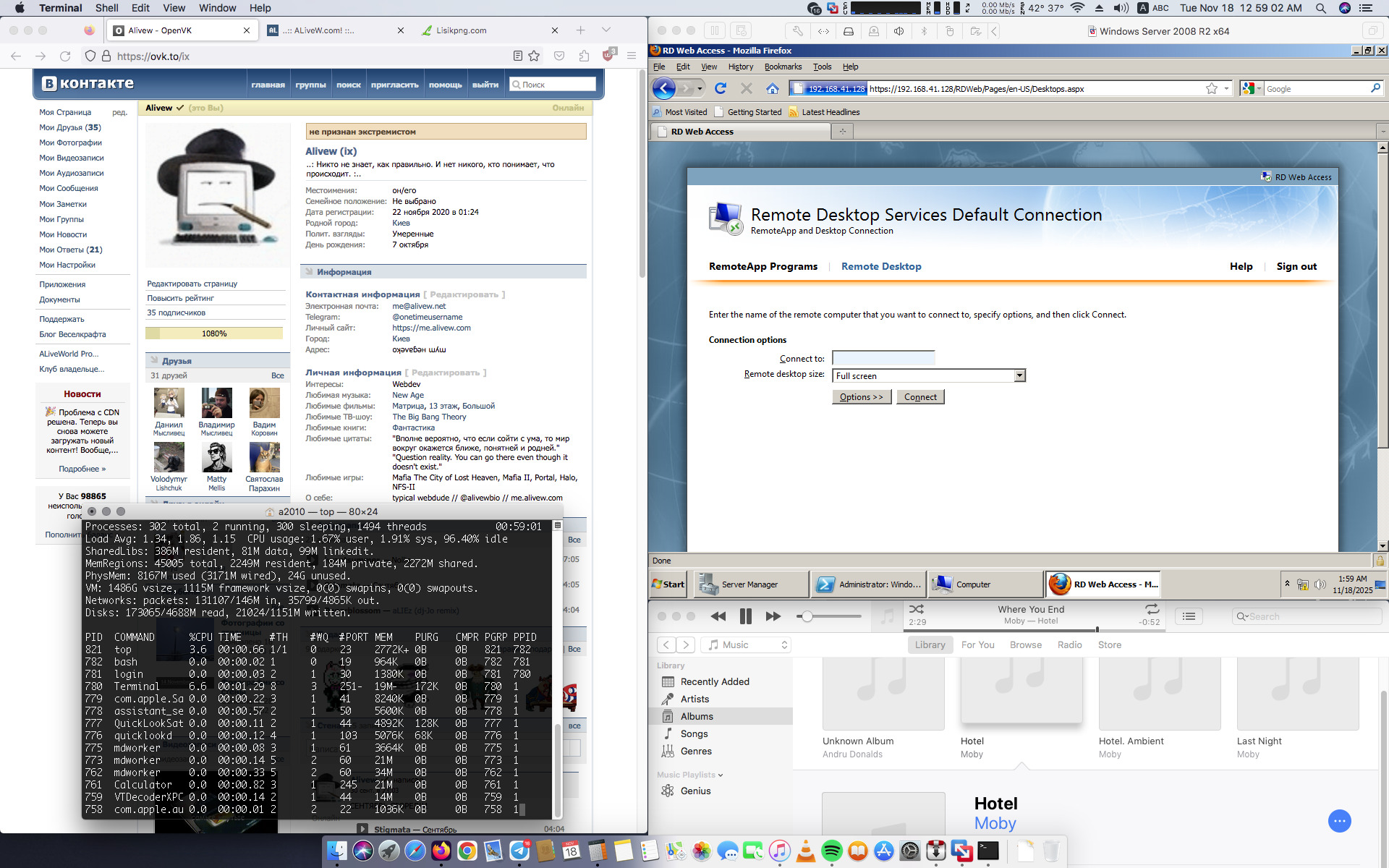
Task: Focus the Connect to input field
Action: (883, 358)
